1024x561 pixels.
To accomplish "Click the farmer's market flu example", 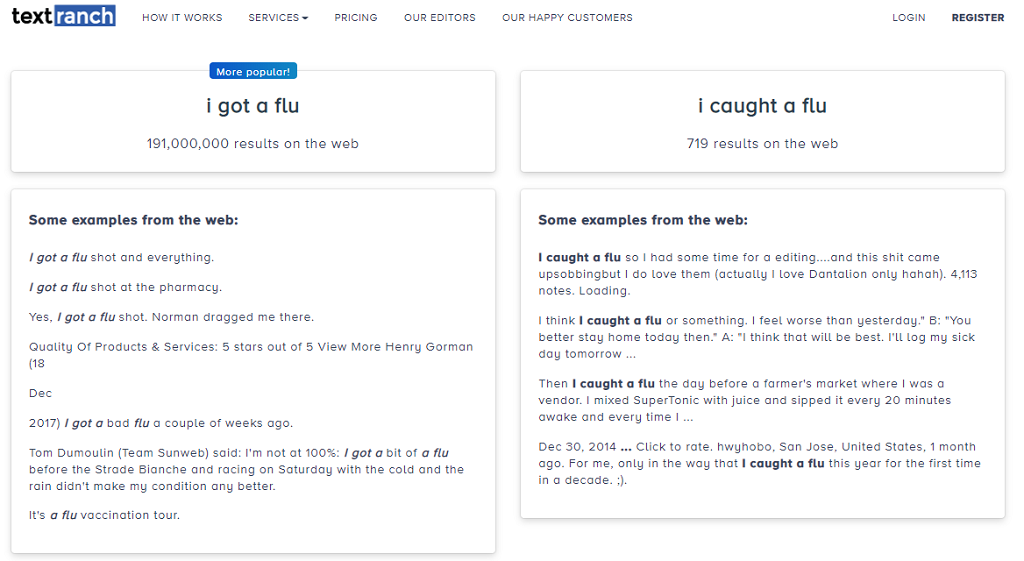I will pos(744,400).
